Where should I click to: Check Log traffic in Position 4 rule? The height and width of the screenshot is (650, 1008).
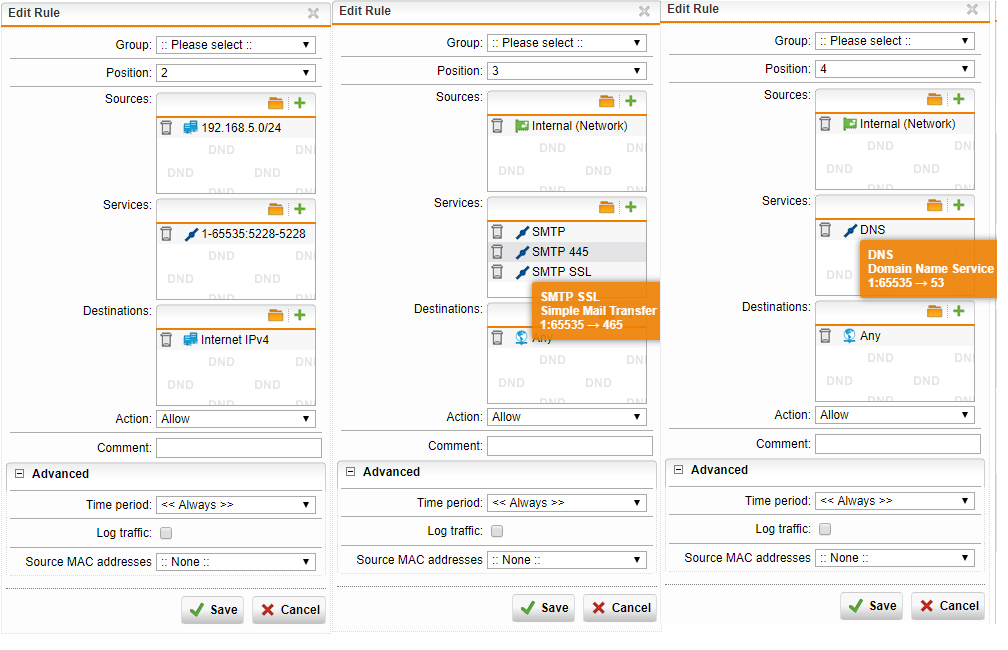tap(825, 529)
